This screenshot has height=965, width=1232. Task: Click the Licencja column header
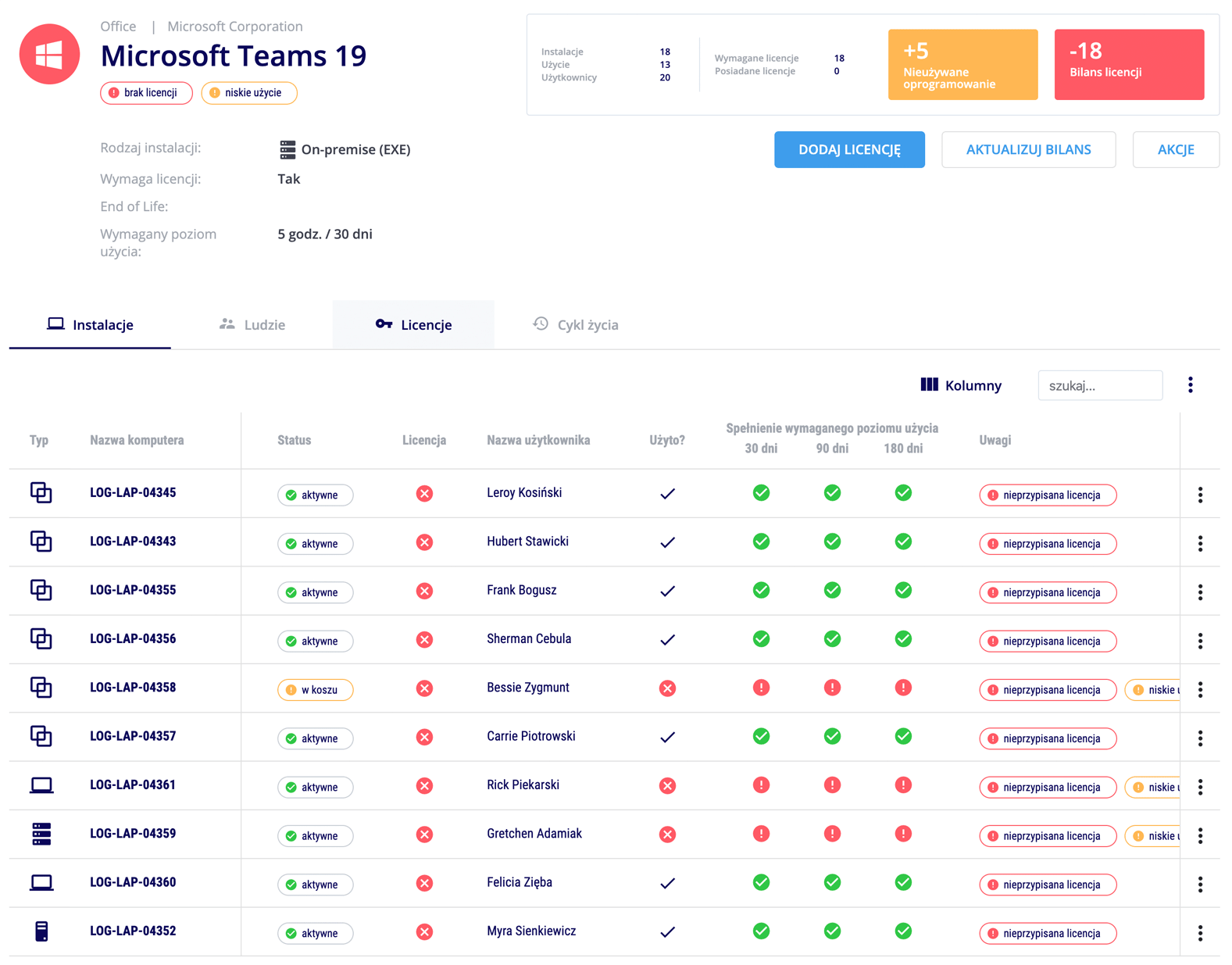pyautogui.click(x=424, y=441)
